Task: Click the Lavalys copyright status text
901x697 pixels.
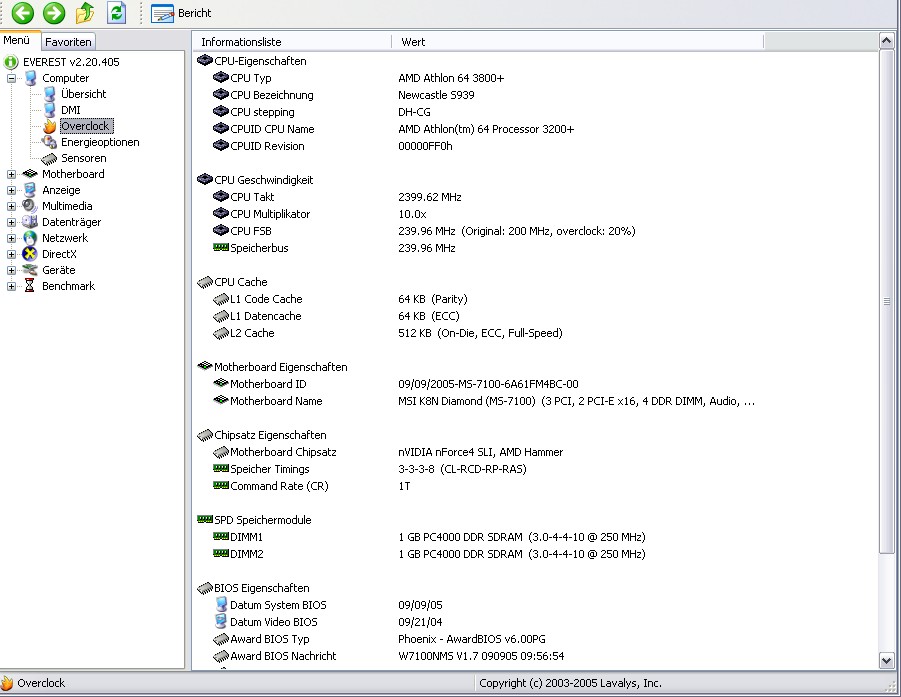Action: tap(570, 683)
